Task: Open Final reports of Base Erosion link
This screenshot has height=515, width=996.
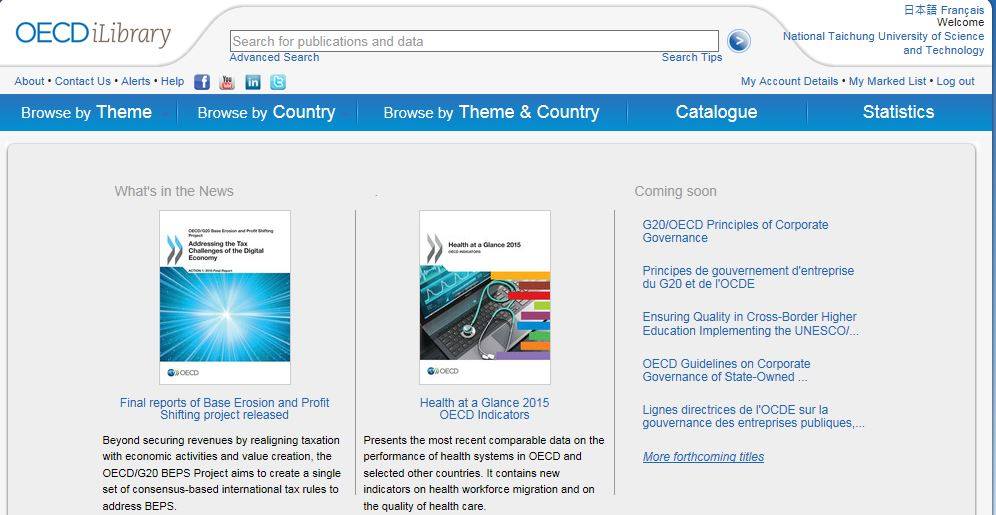Action: pos(224,408)
